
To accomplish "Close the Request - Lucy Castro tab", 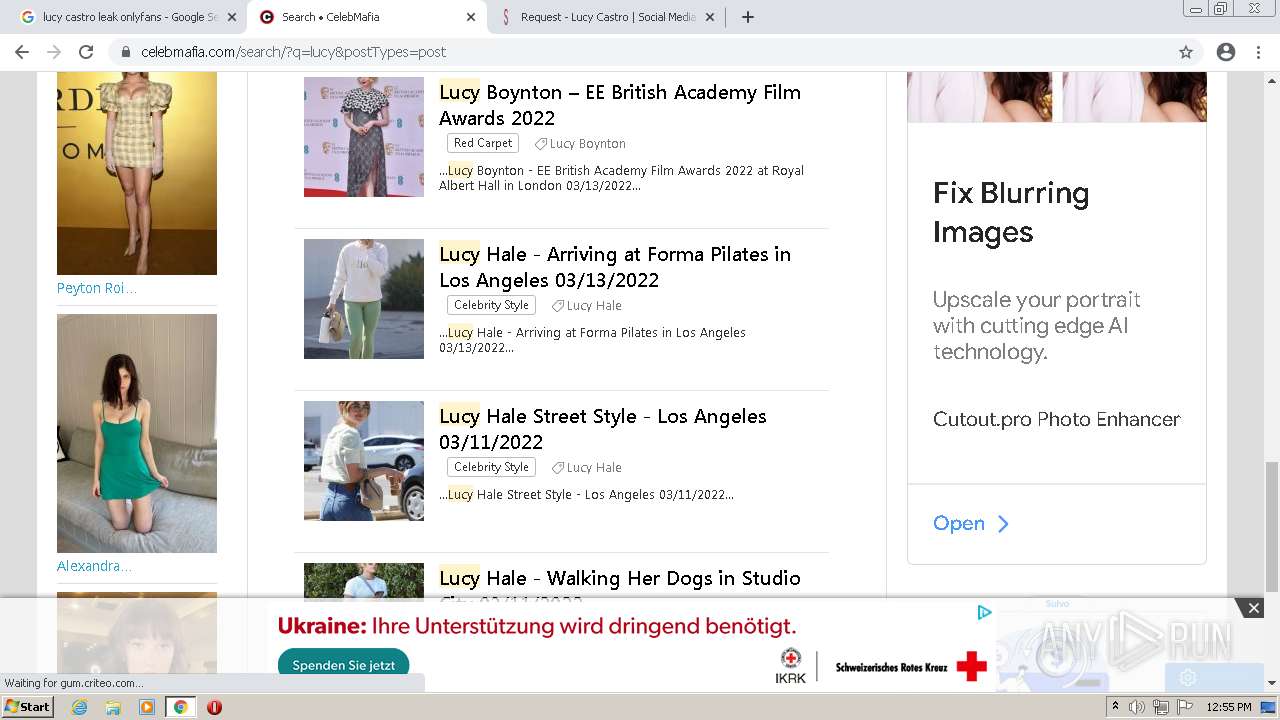I will (x=710, y=17).
